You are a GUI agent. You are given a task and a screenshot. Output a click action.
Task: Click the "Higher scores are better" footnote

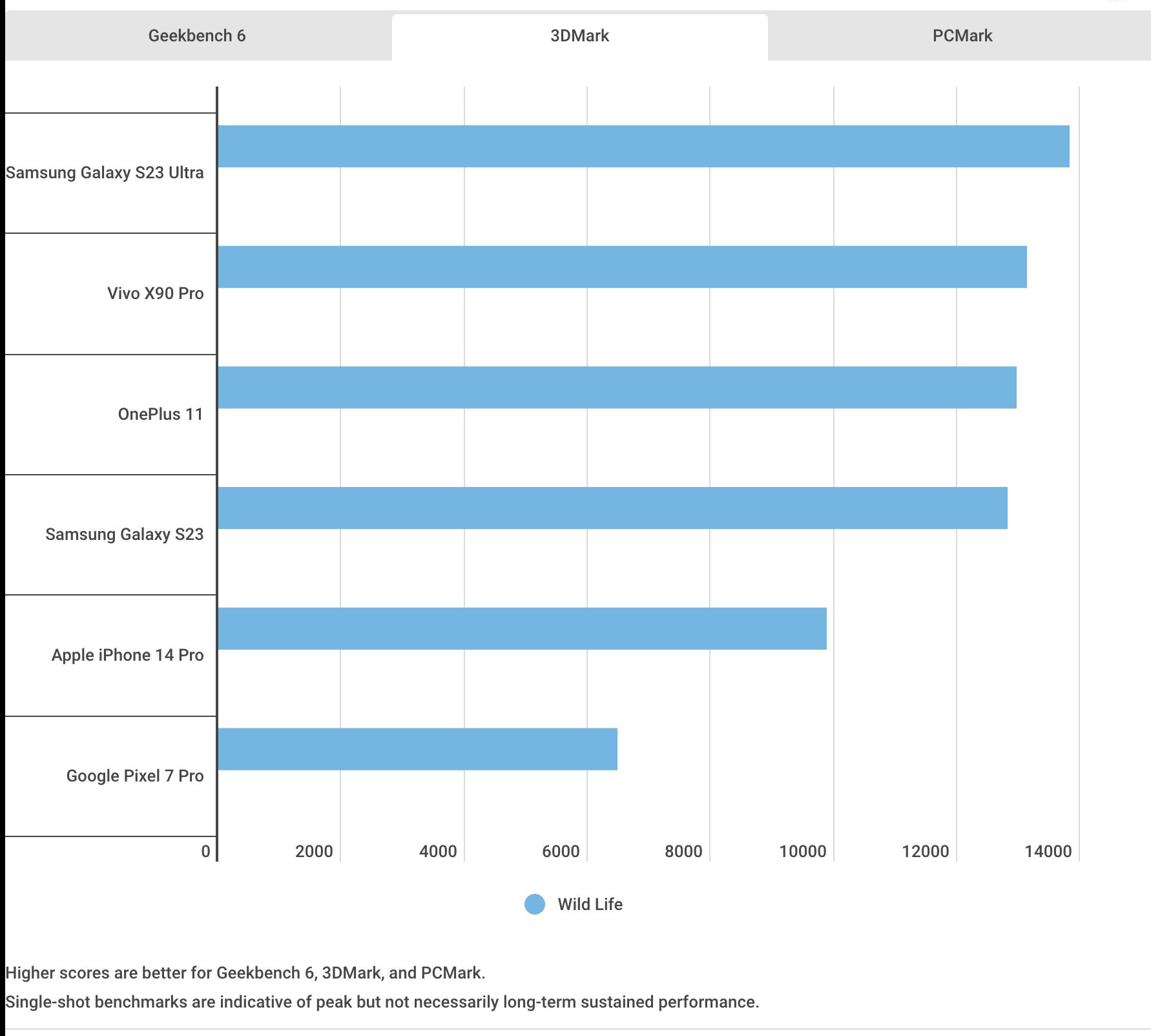245,973
